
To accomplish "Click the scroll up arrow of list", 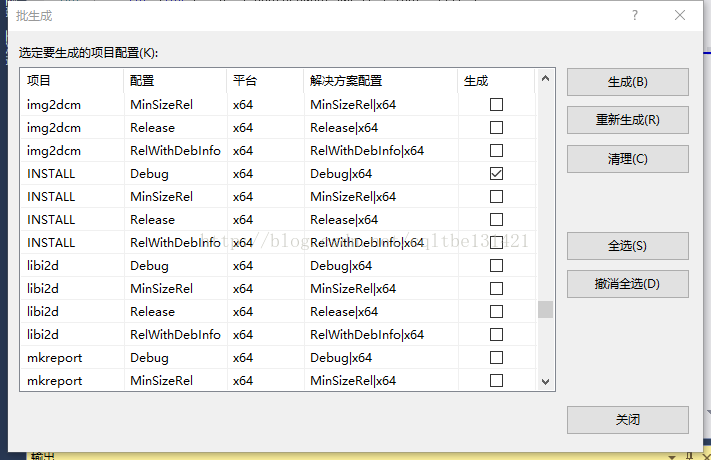I will pos(545,78).
